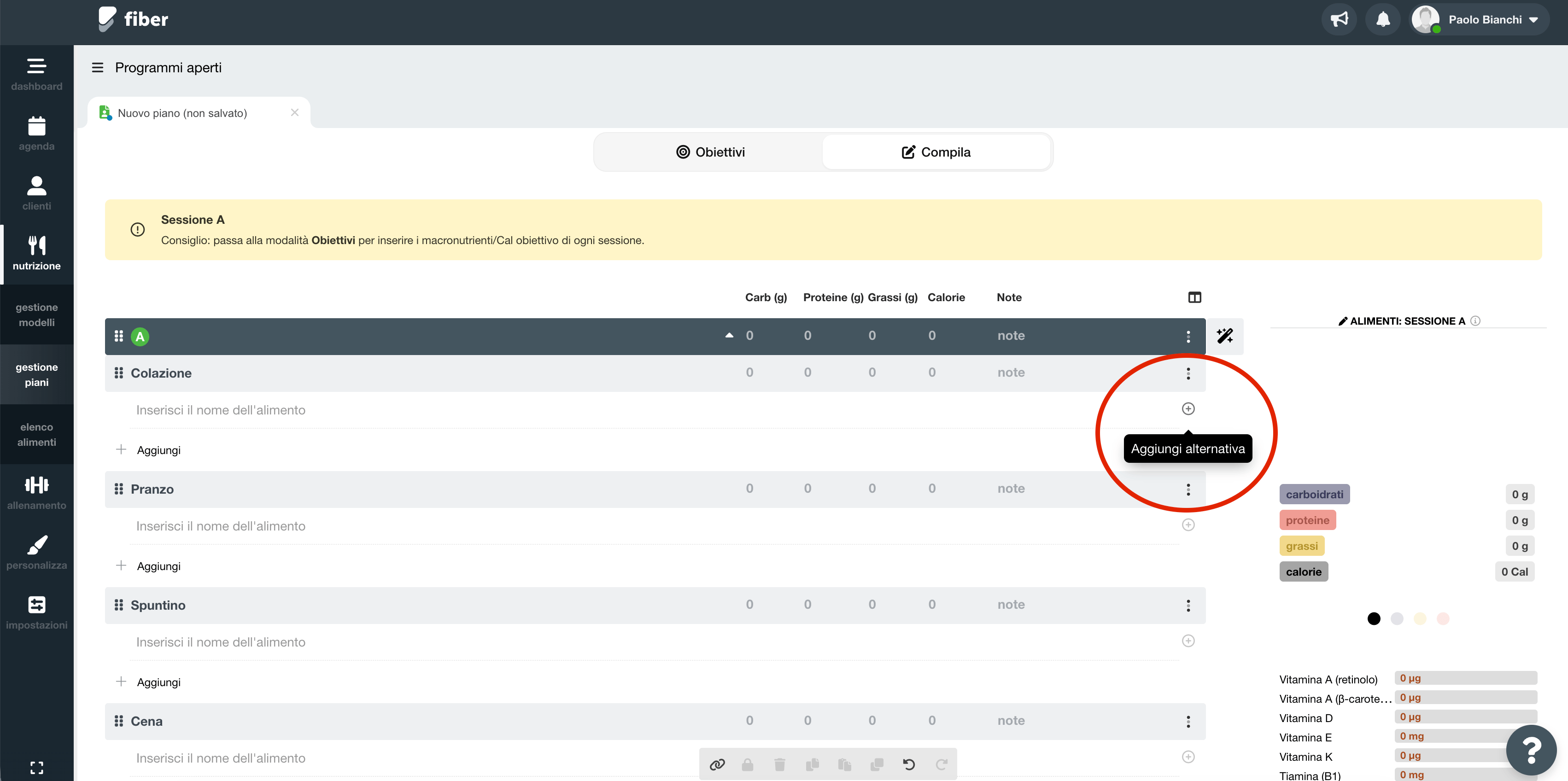Collapse session A with the caret arrow
The height and width of the screenshot is (781, 1568).
[x=729, y=335]
